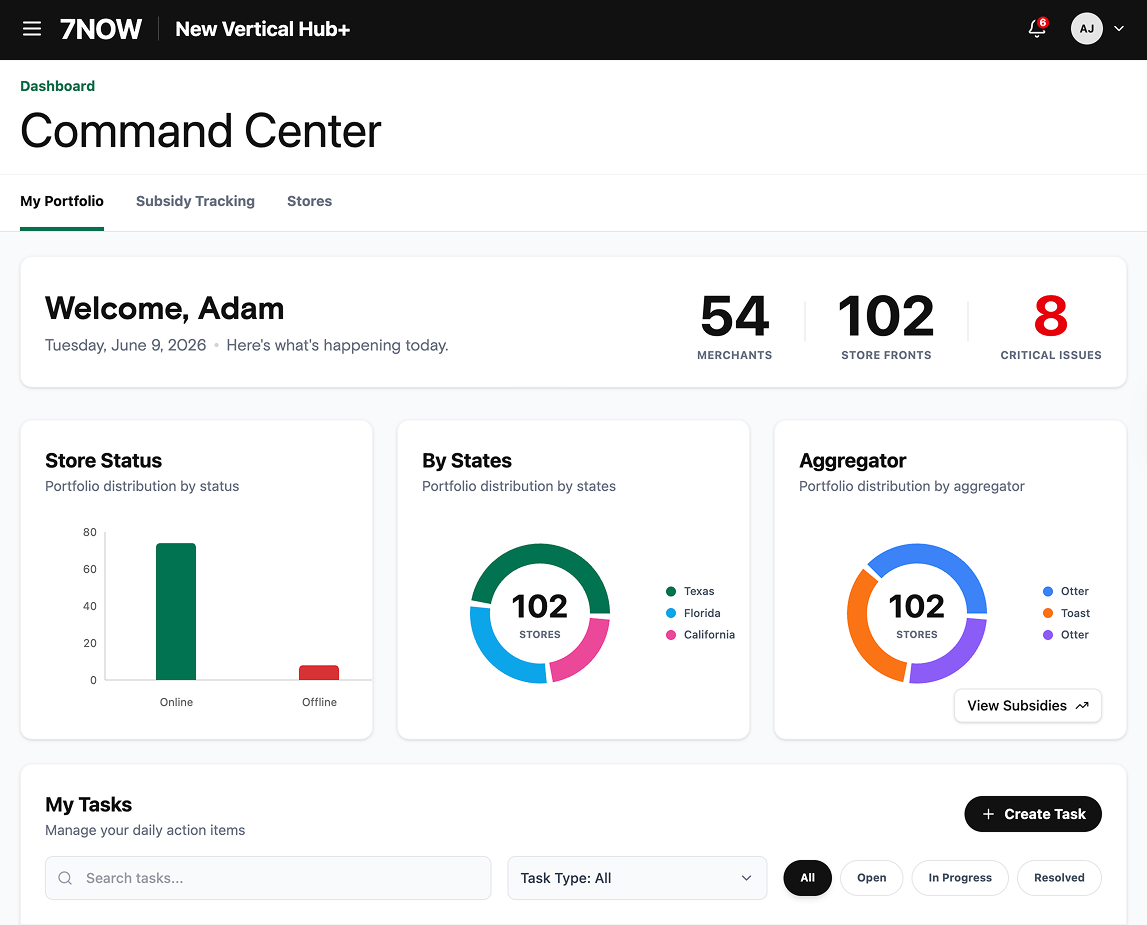Click the green Online bar
This screenshot has width=1147, height=925.
176,611
